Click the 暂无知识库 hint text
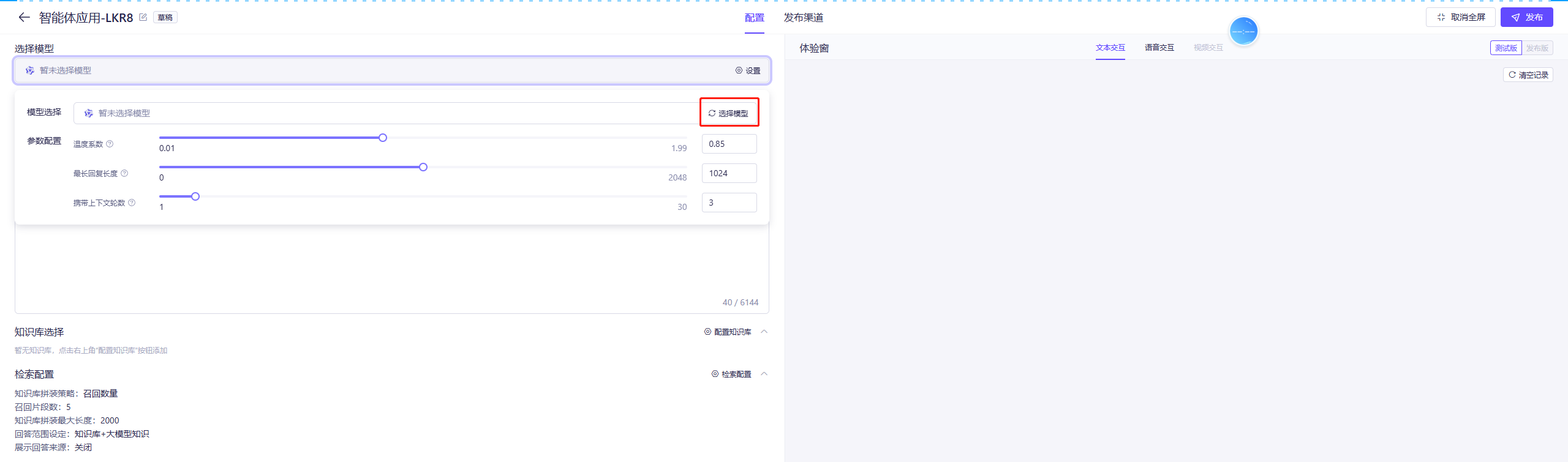 [91, 351]
